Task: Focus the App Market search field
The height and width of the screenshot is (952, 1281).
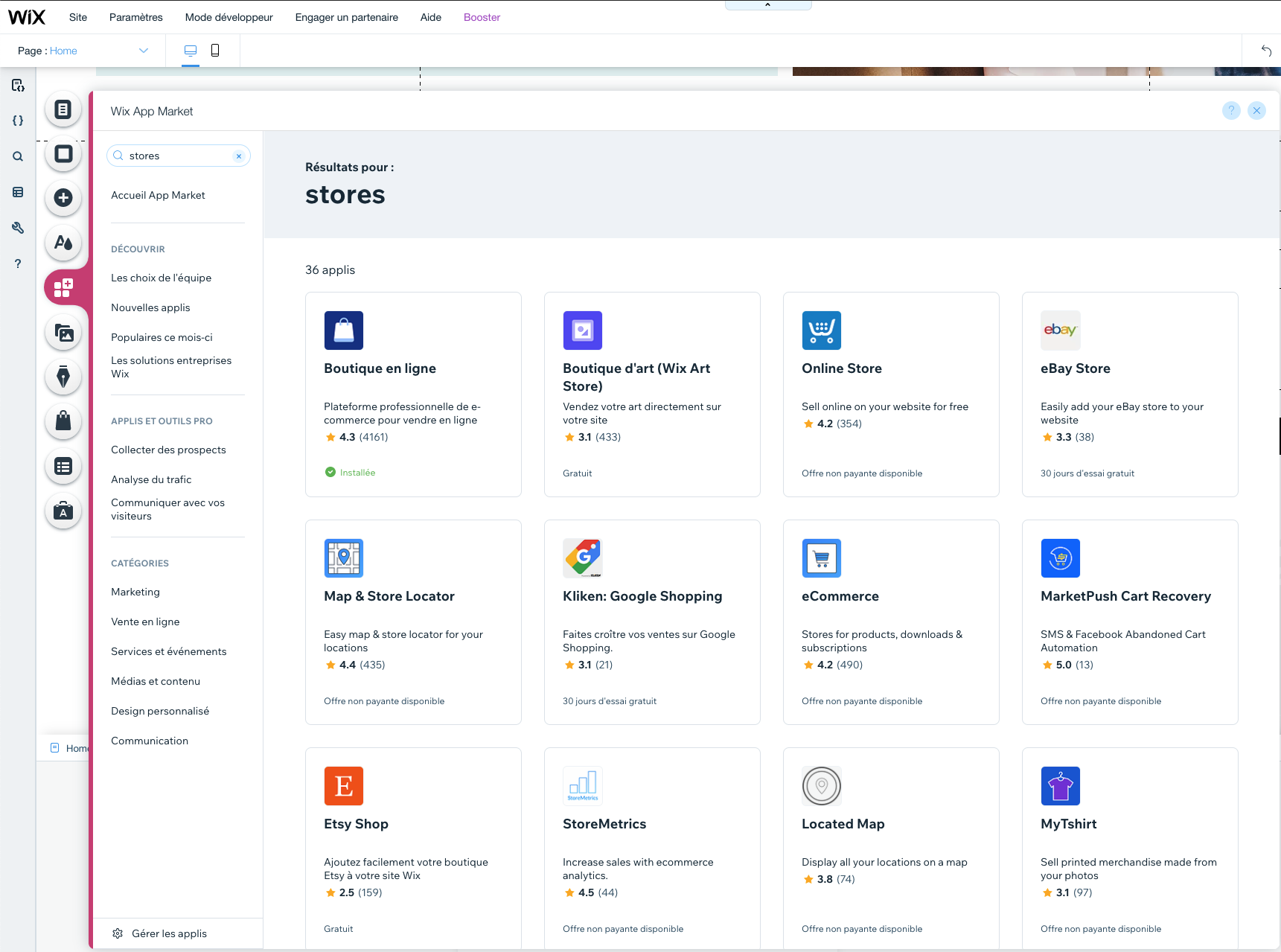Action: click(178, 156)
